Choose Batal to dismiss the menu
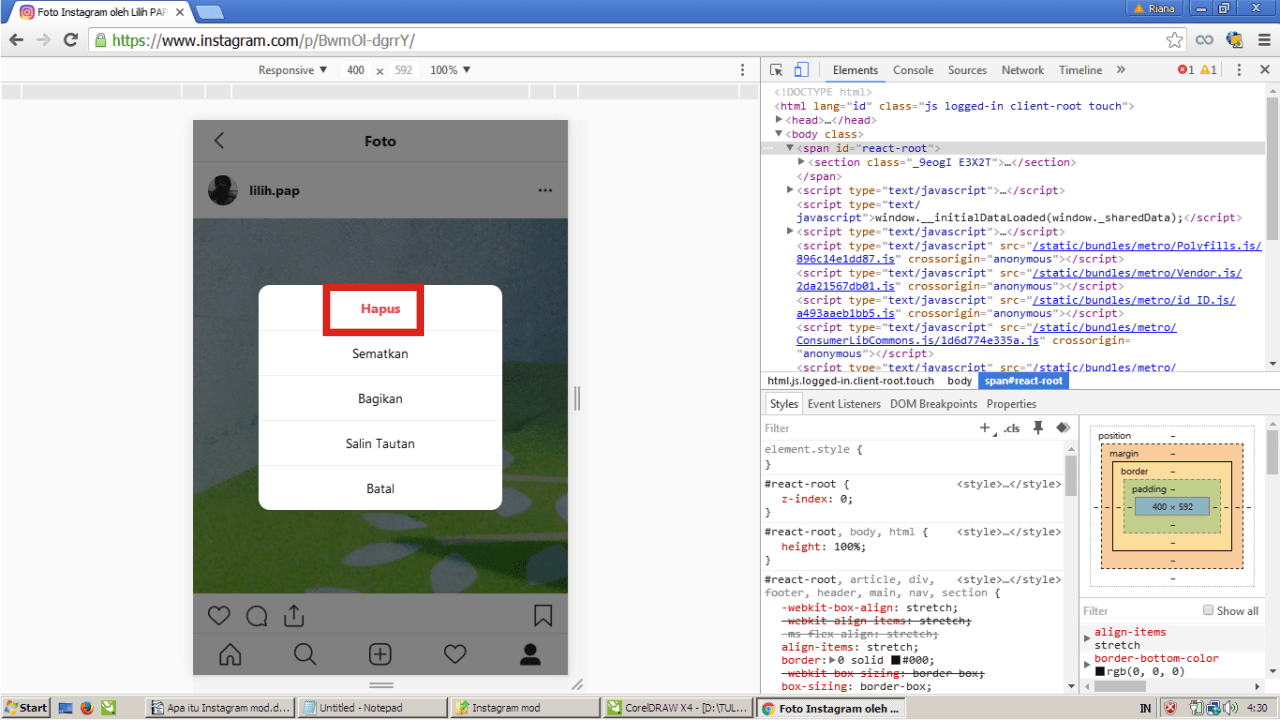The height and width of the screenshot is (720, 1280). click(380, 488)
